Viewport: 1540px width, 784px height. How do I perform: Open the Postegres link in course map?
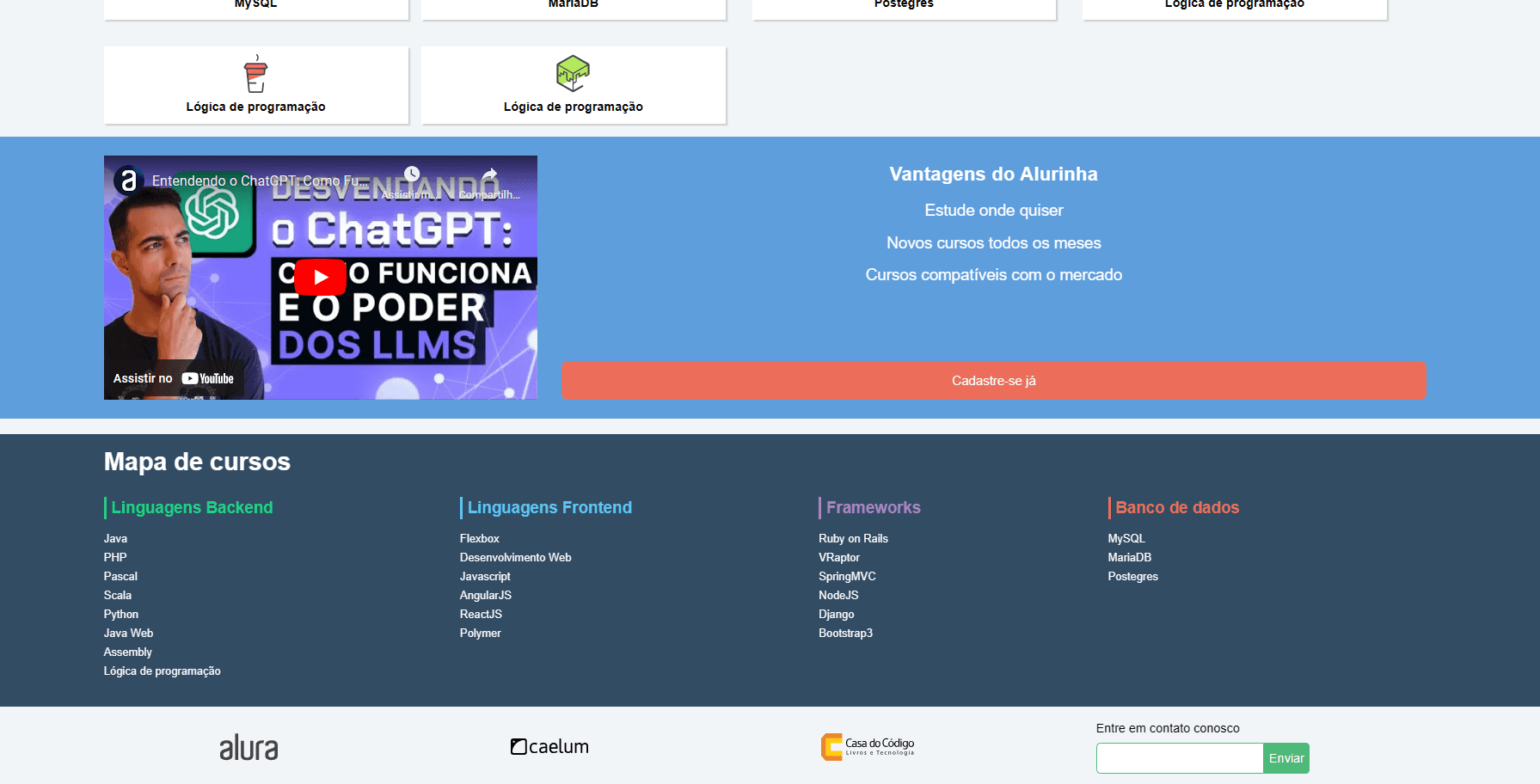tap(1133, 576)
